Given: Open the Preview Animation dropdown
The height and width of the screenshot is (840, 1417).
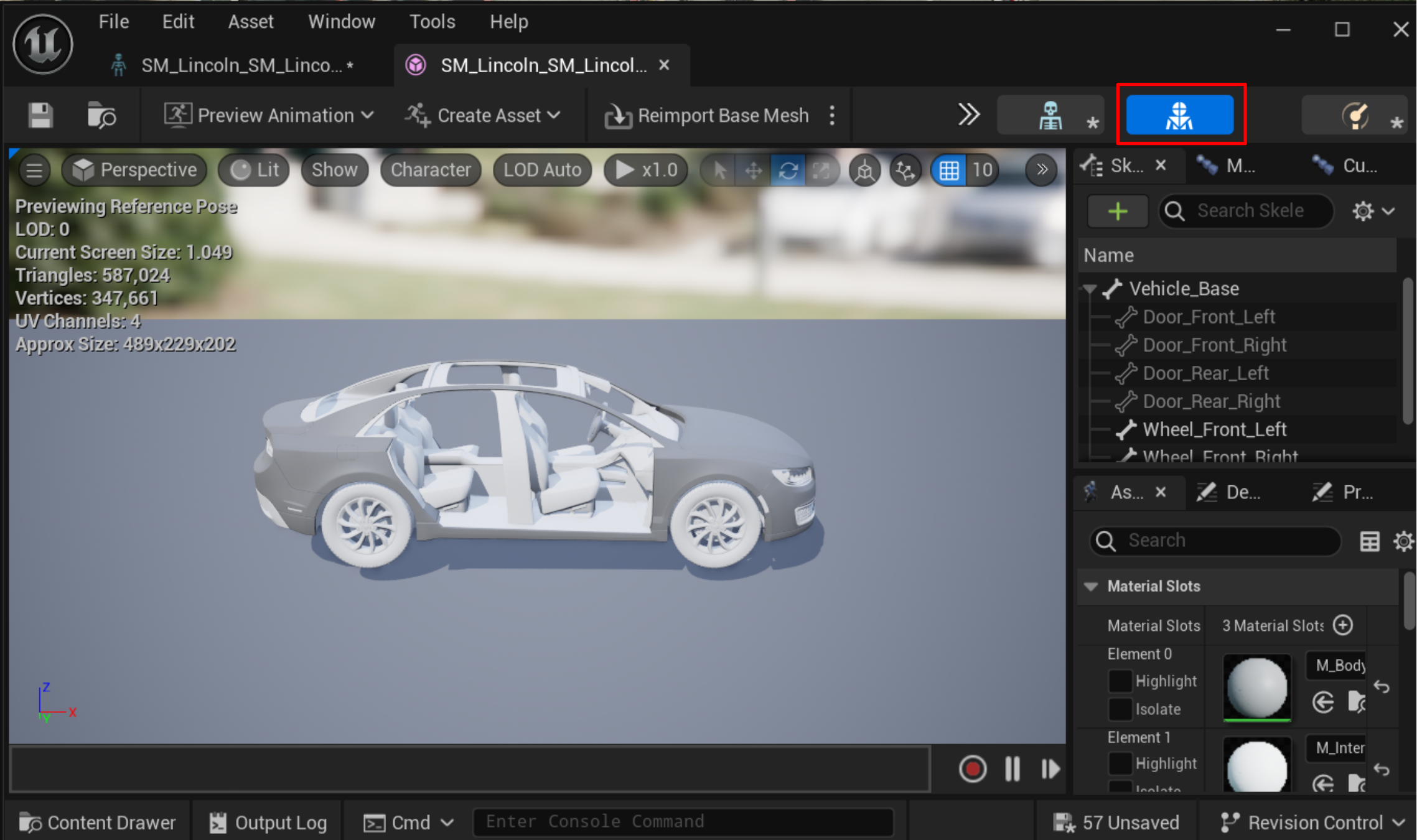Looking at the screenshot, I should [269, 116].
